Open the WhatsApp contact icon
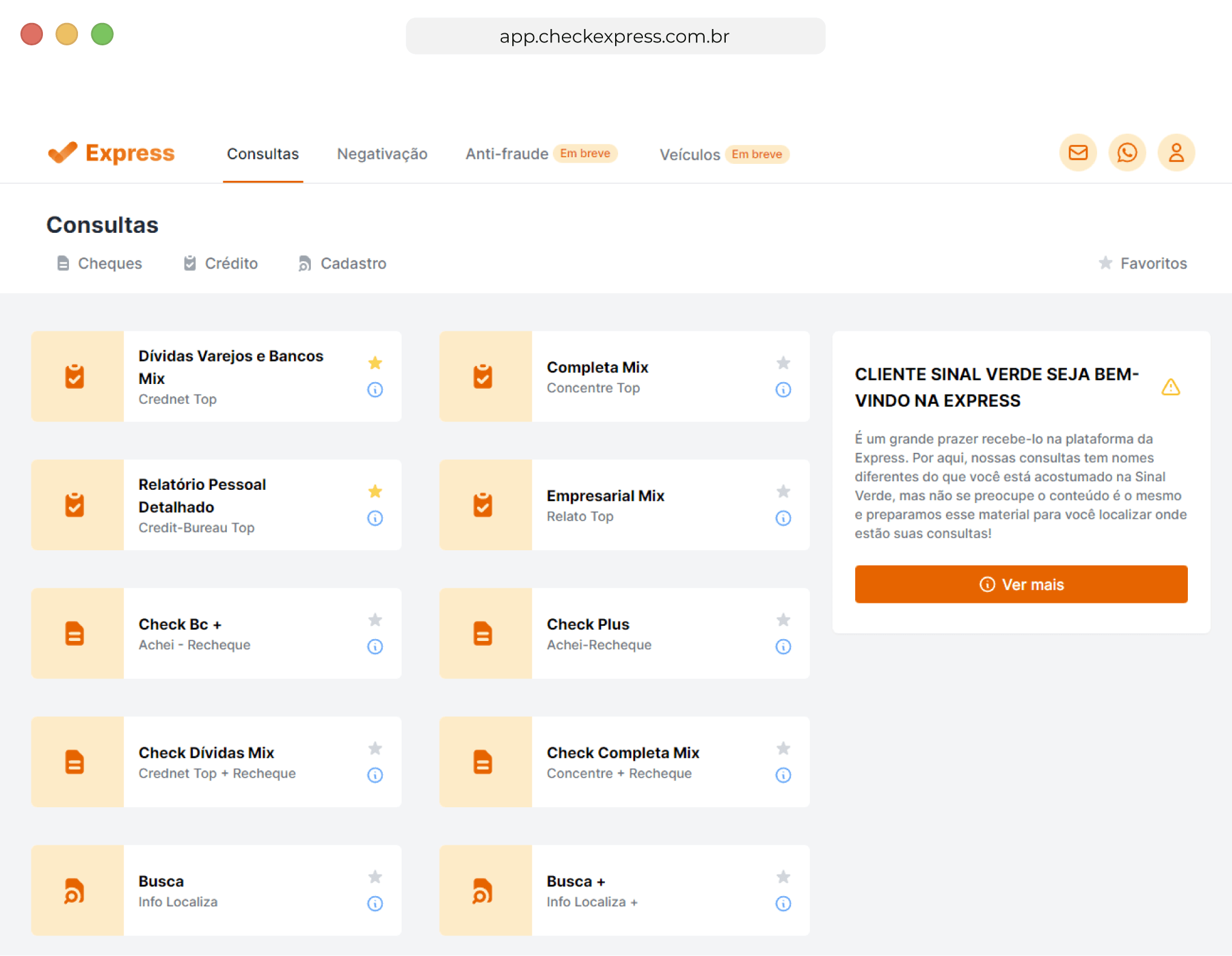The image size is (1232, 956). click(1127, 152)
